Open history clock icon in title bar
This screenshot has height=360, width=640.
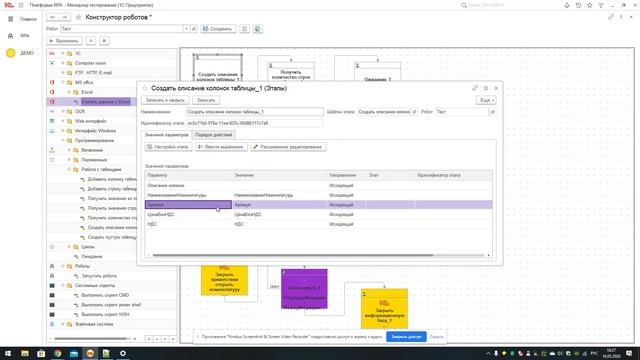(578, 5)
